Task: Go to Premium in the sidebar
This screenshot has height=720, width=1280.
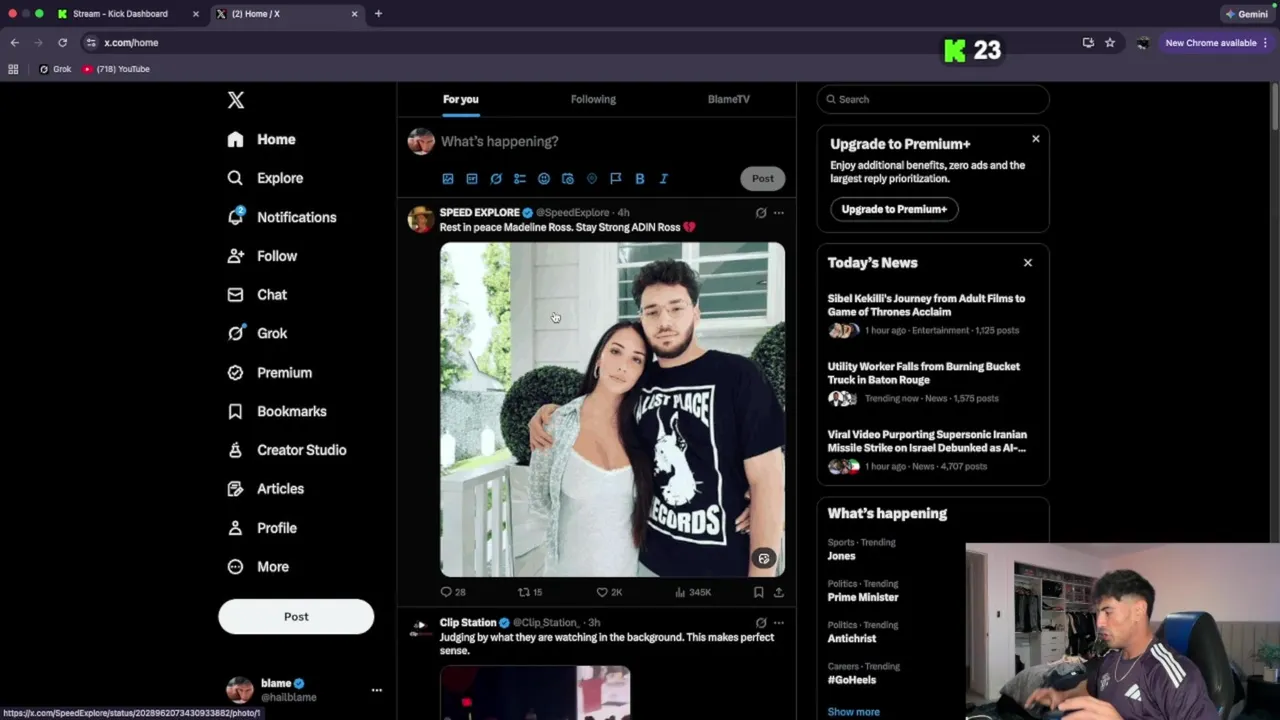Action: [270, 372]
